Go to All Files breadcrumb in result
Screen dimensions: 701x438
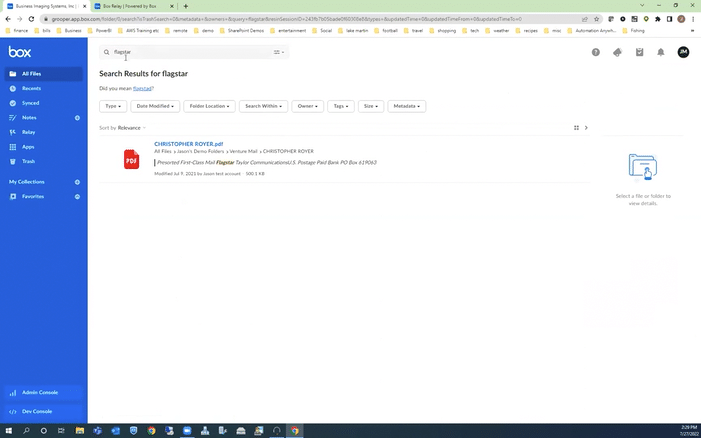click(x=163, y=152)
